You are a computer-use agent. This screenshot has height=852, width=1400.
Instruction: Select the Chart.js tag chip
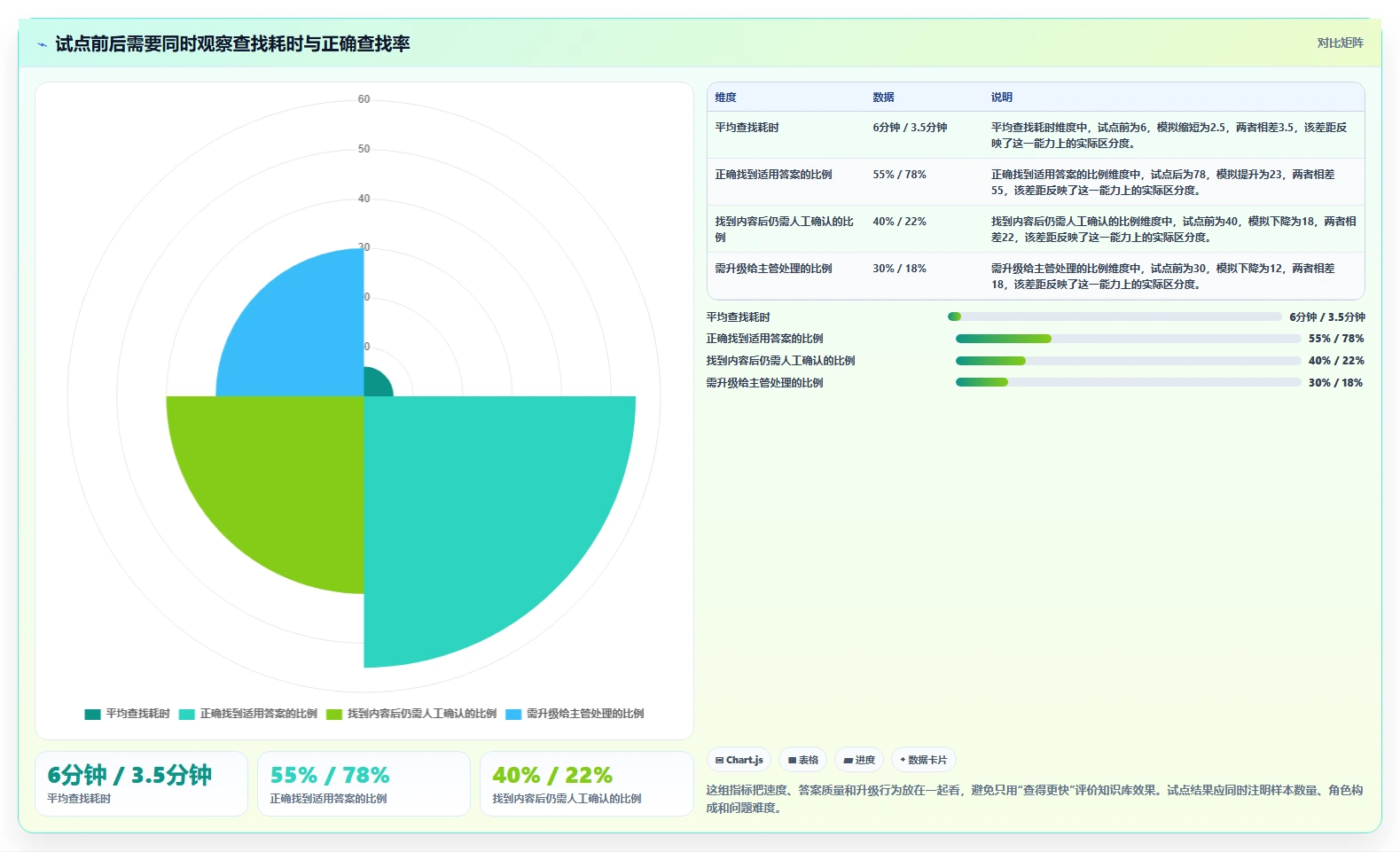coord(739,760)
